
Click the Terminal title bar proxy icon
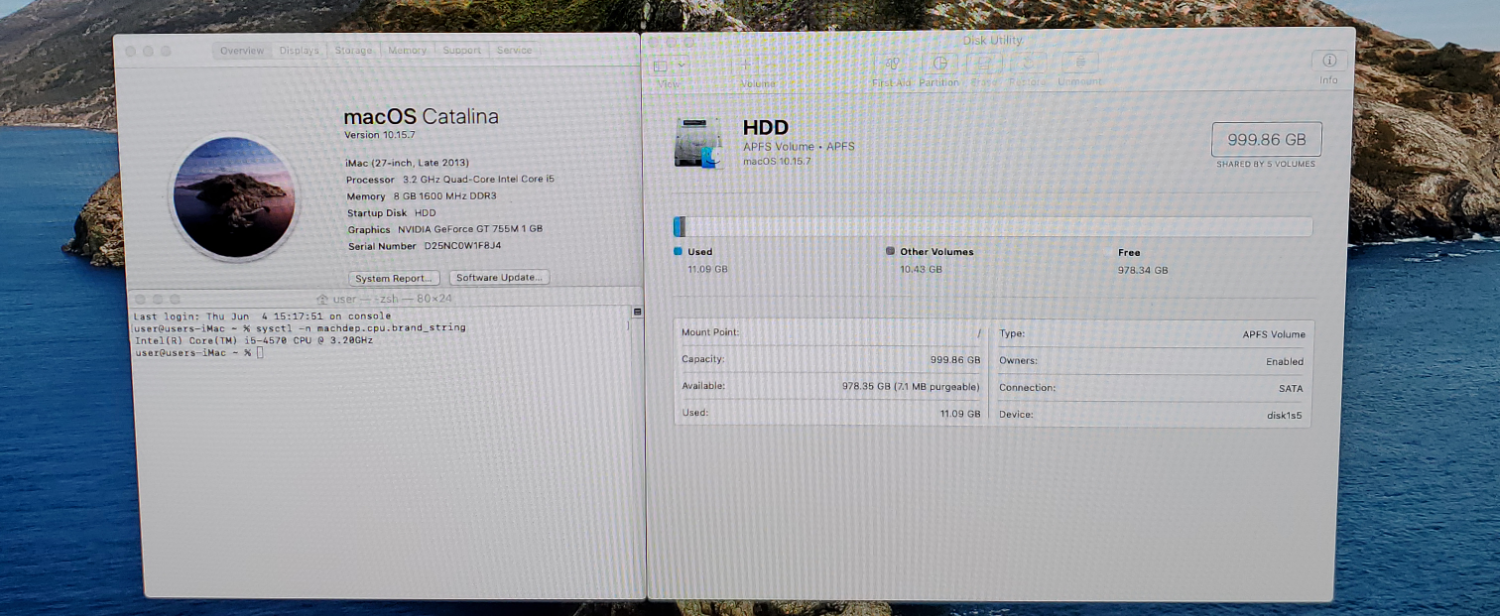[x=322, y=299]
